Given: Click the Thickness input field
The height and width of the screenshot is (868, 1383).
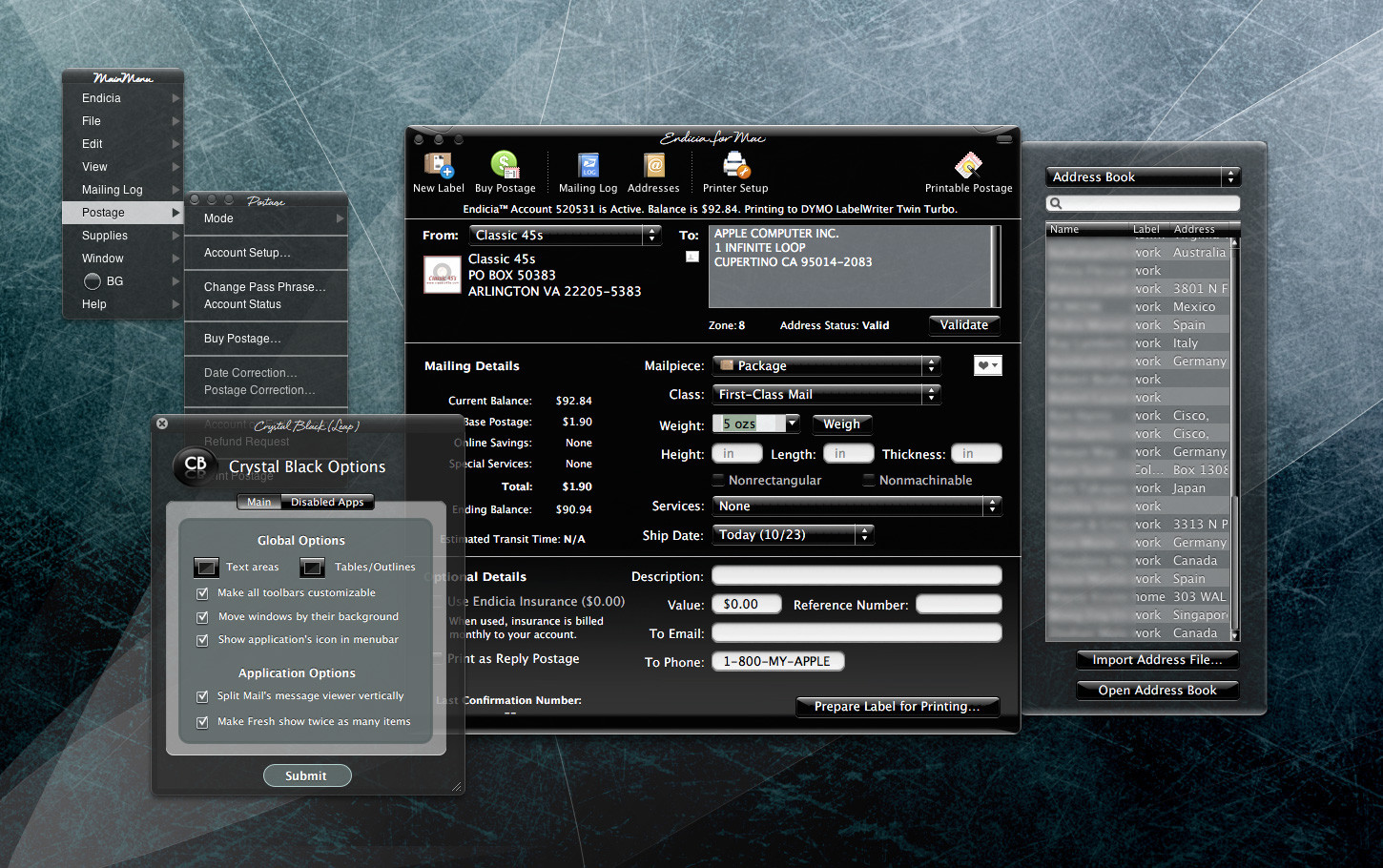Looking at the screenshot, I should pyautogui.click(x=977, y=453).
